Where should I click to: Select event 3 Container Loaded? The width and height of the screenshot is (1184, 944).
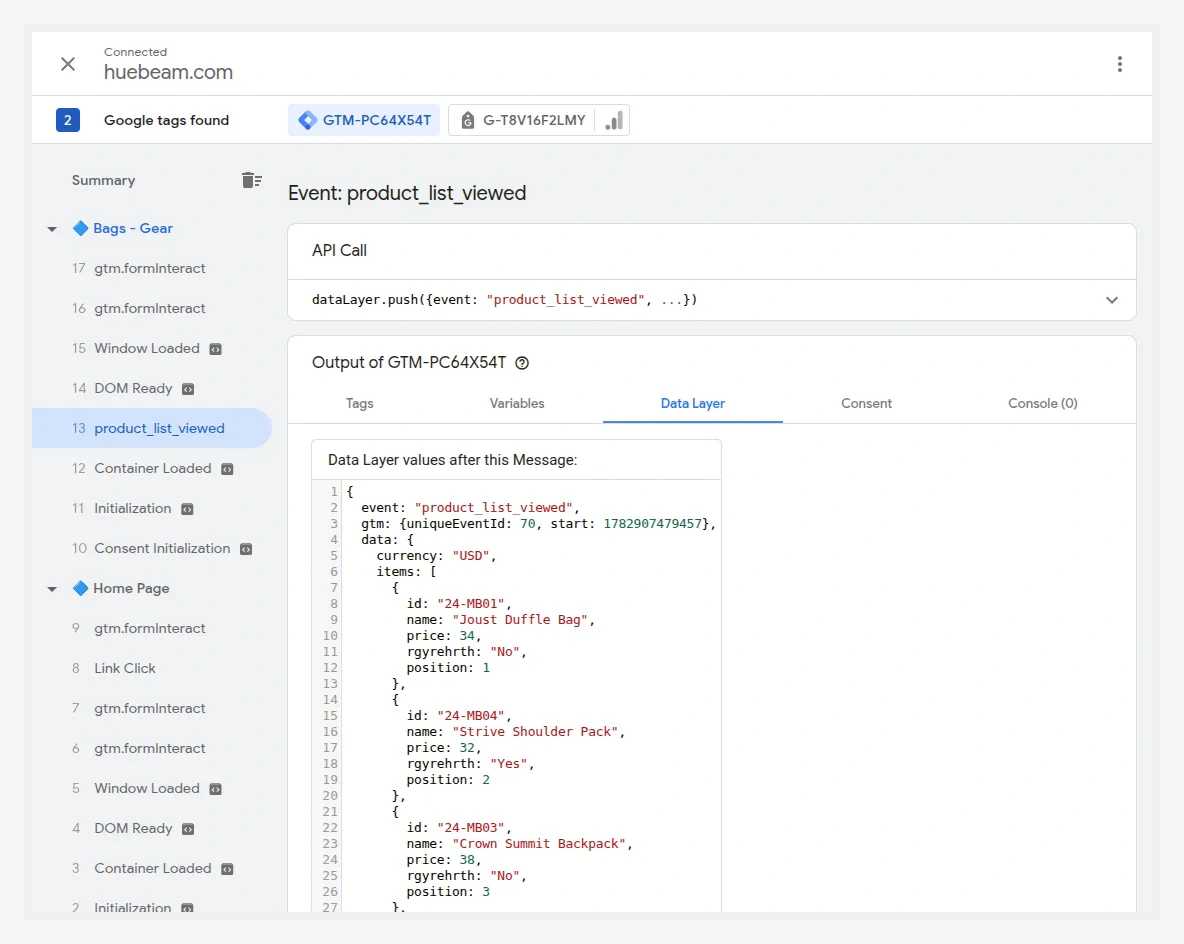[151, 868]
